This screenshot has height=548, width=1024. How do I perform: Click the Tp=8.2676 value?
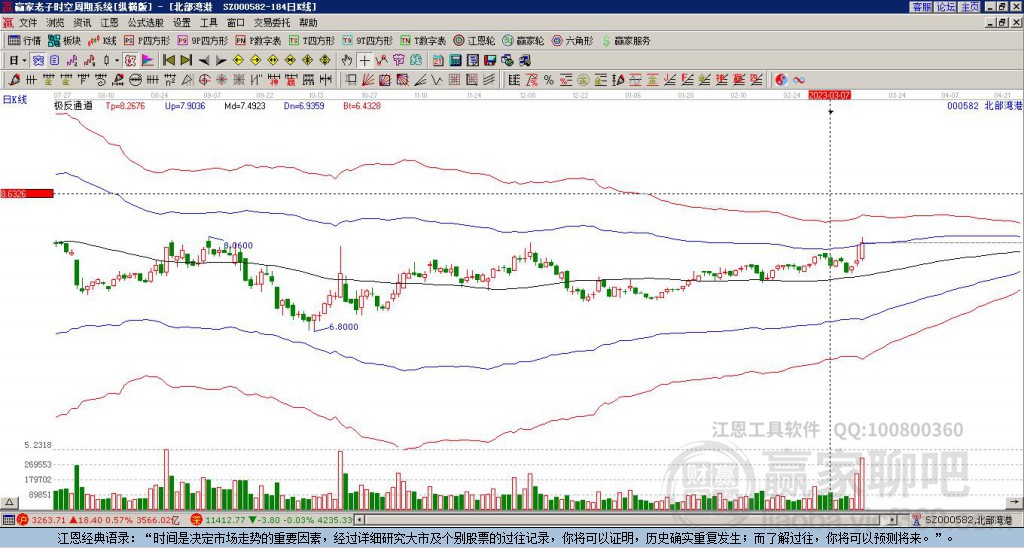[123, 105]
